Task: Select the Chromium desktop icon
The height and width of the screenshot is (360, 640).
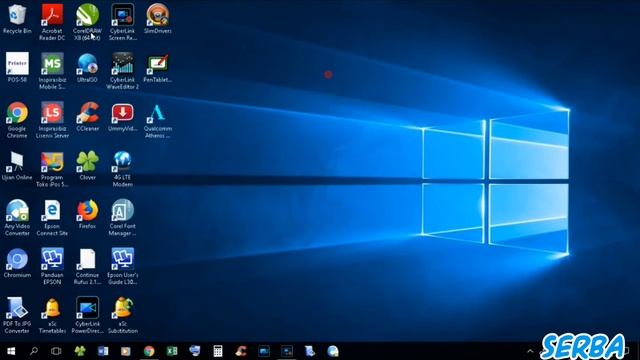Action: click(x=17, y=263)
